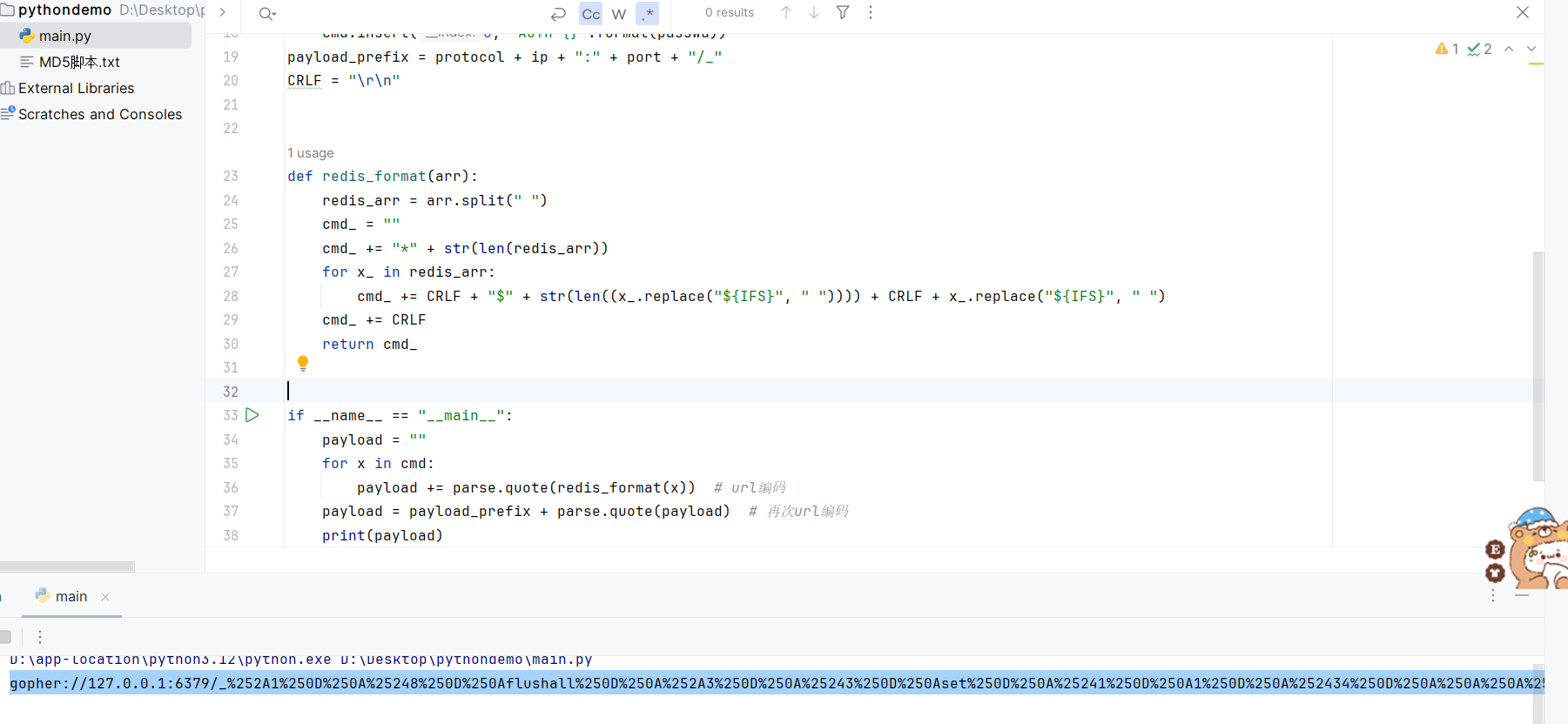Select main.py in the project tree

65,36
